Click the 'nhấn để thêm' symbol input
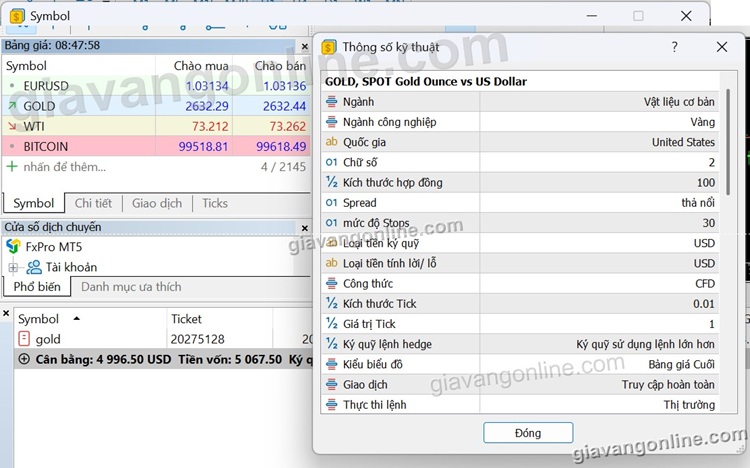Screen dimensions: 750x468 click(x=64, y=167)
